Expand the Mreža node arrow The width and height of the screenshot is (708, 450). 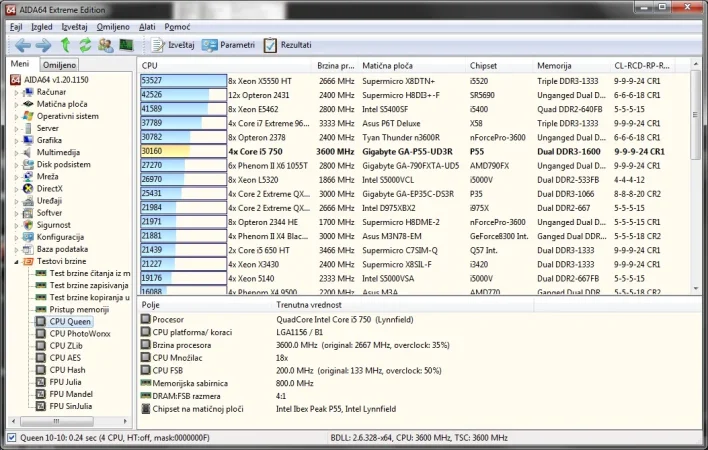pos(17,177)
